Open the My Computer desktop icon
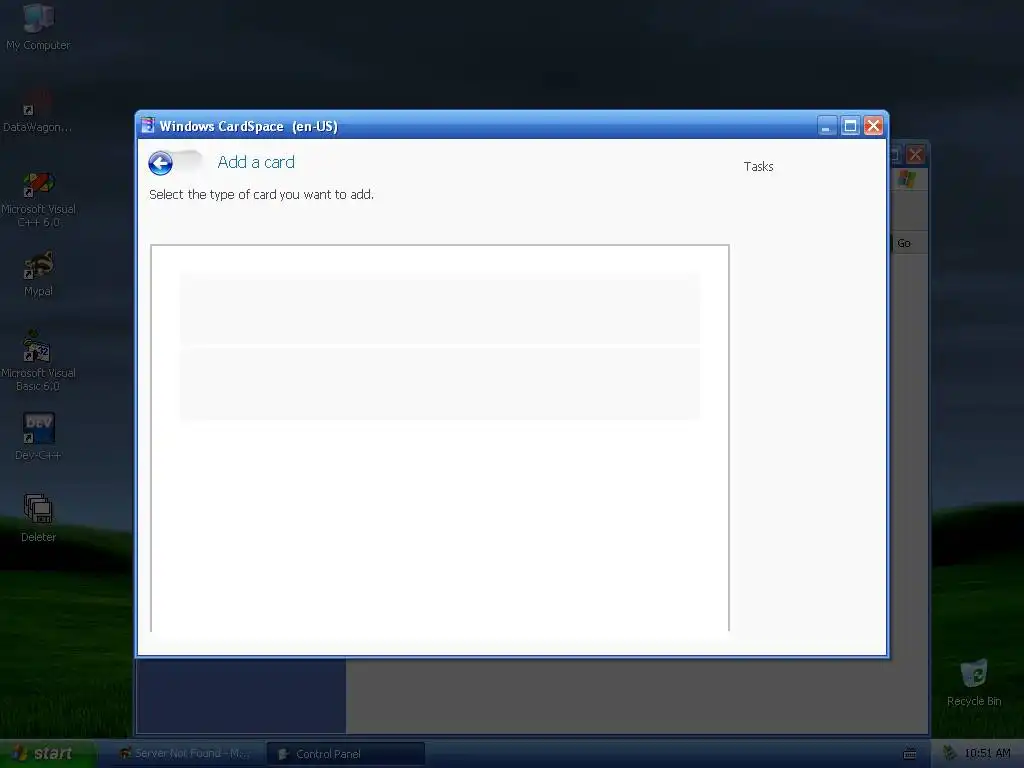The width and height of the screenshot is (1024, 768). click(38, 26)
